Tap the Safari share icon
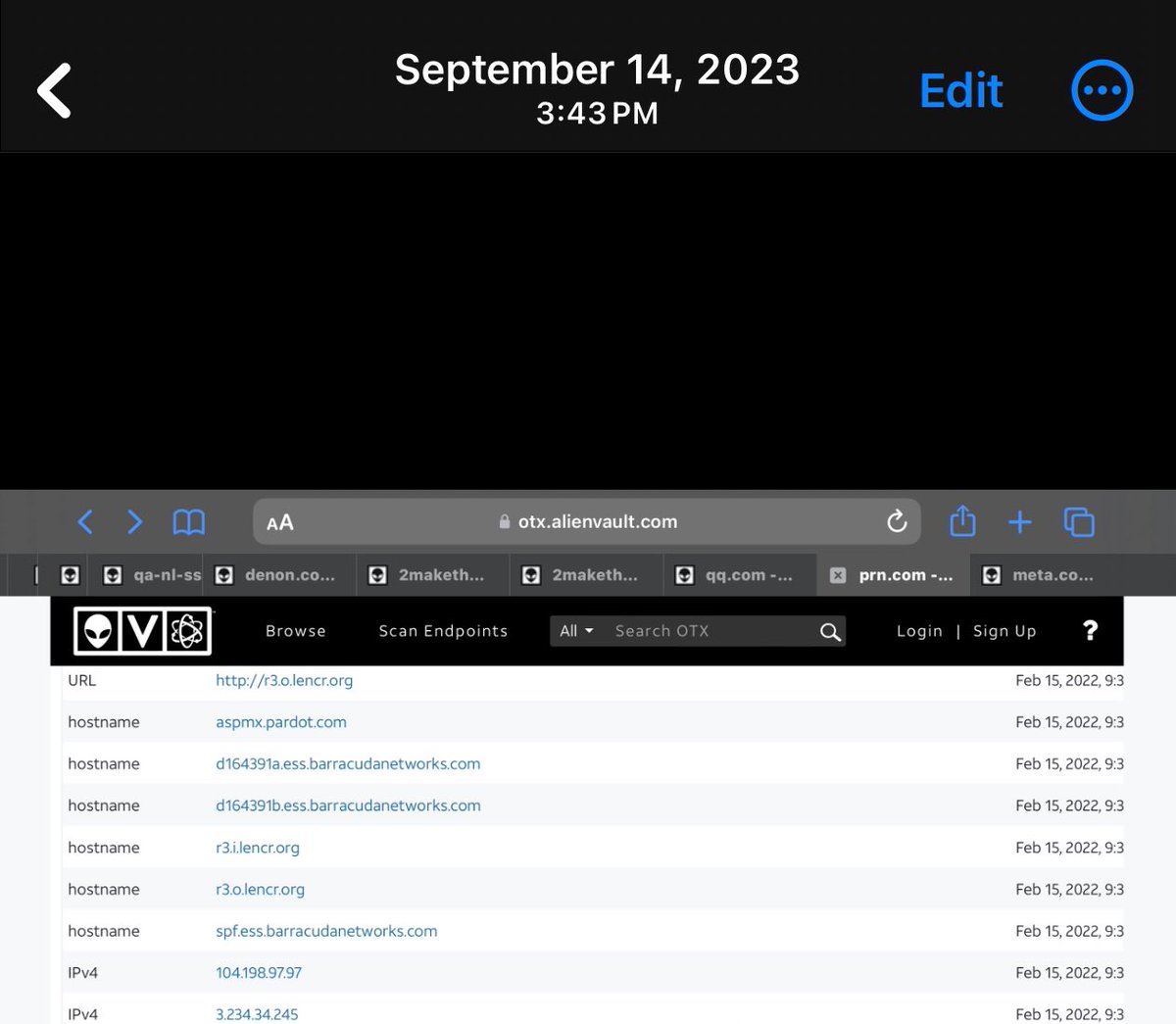Screen dimensions: 1176x1024 pos(962,521)
